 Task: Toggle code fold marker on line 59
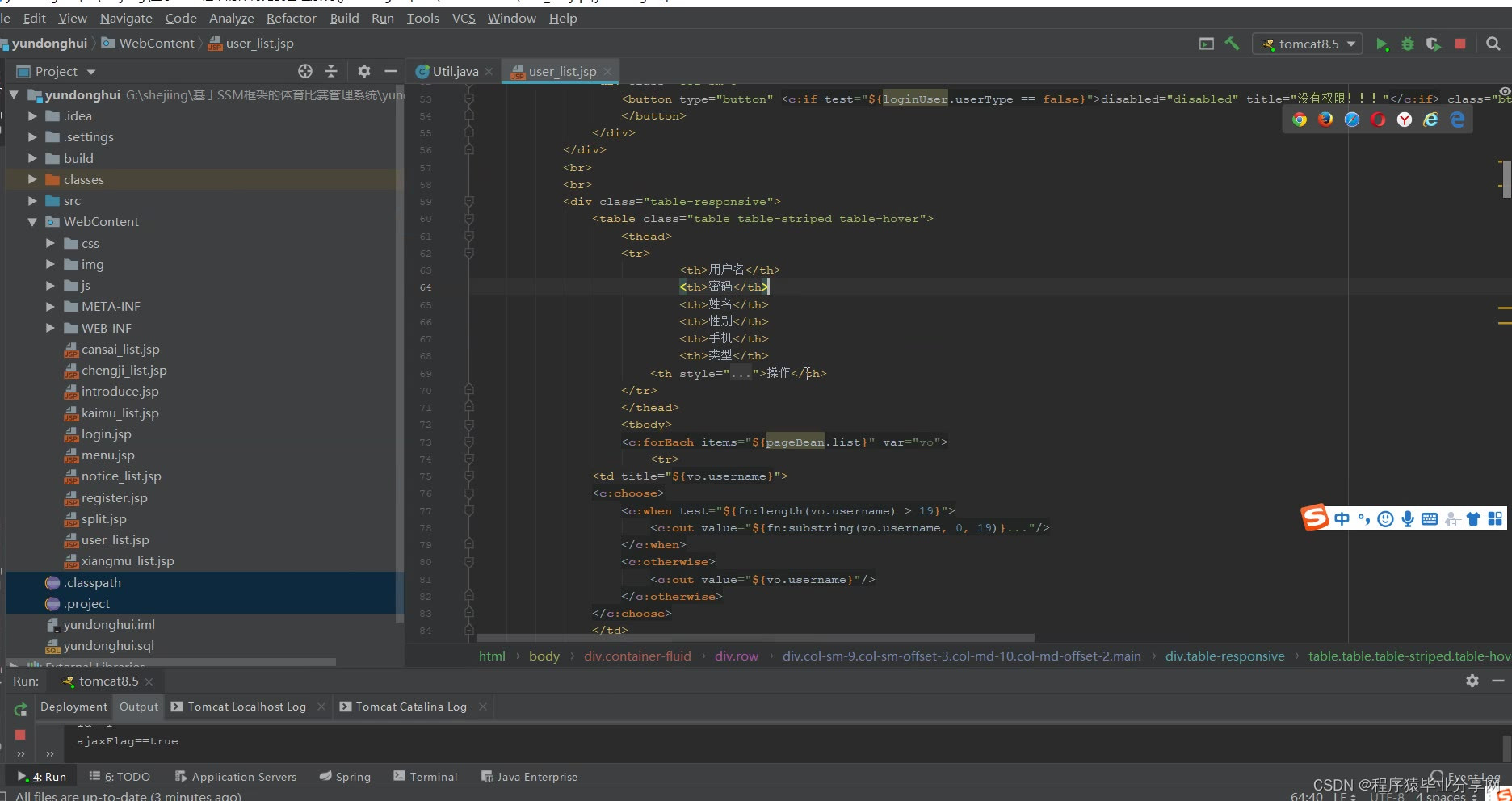point(469,201)
